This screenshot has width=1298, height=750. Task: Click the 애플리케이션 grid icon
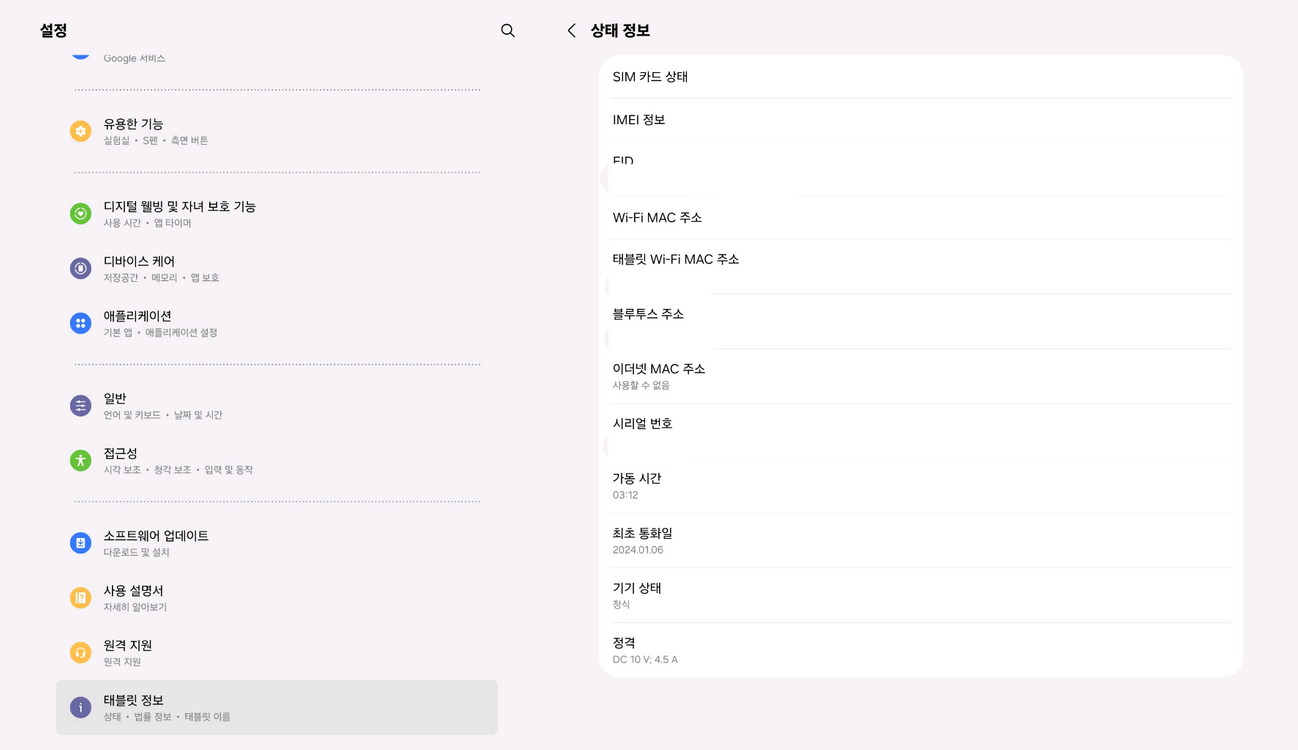point(80,322)
